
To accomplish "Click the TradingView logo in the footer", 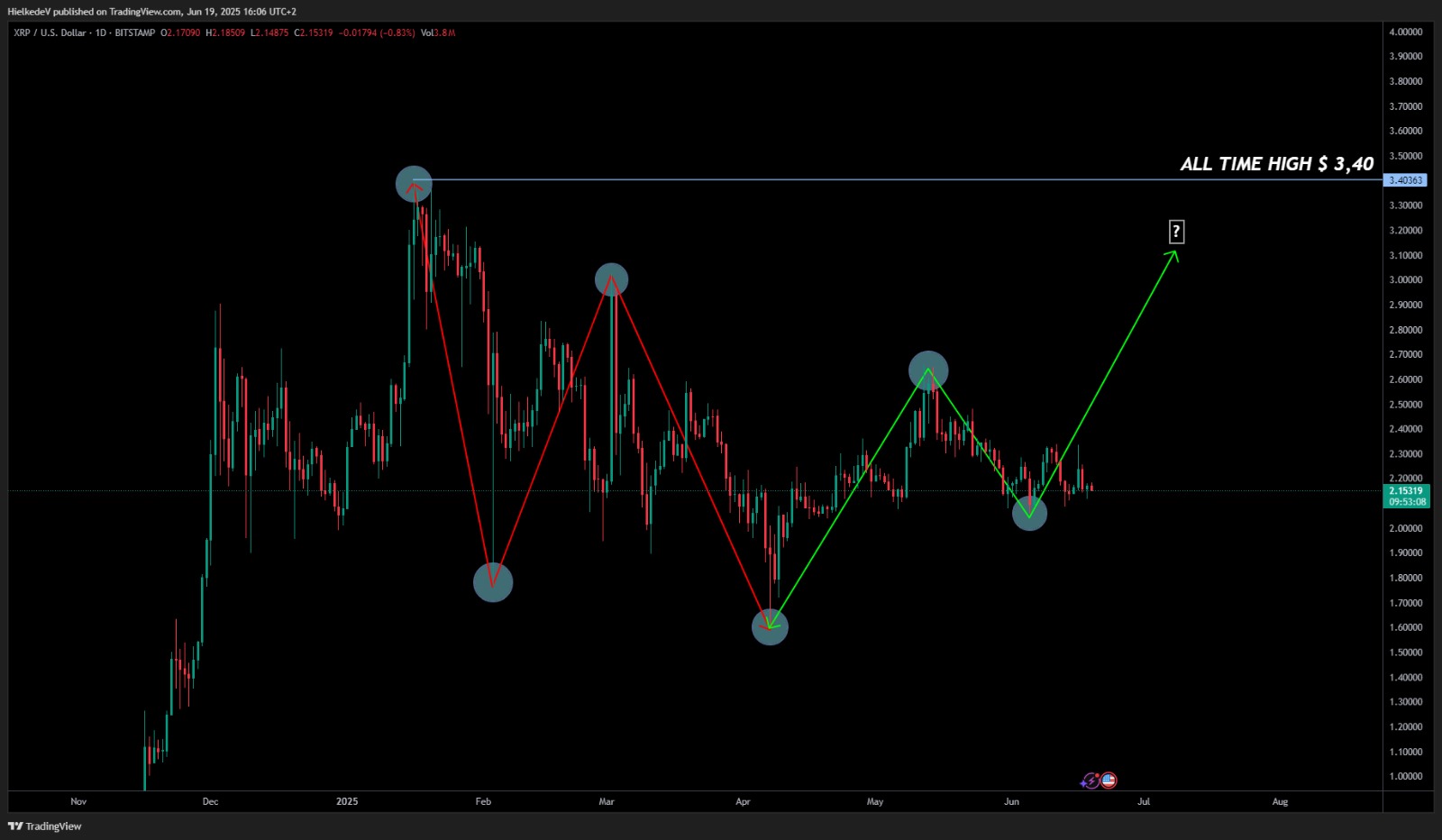I will pos(45,826).
